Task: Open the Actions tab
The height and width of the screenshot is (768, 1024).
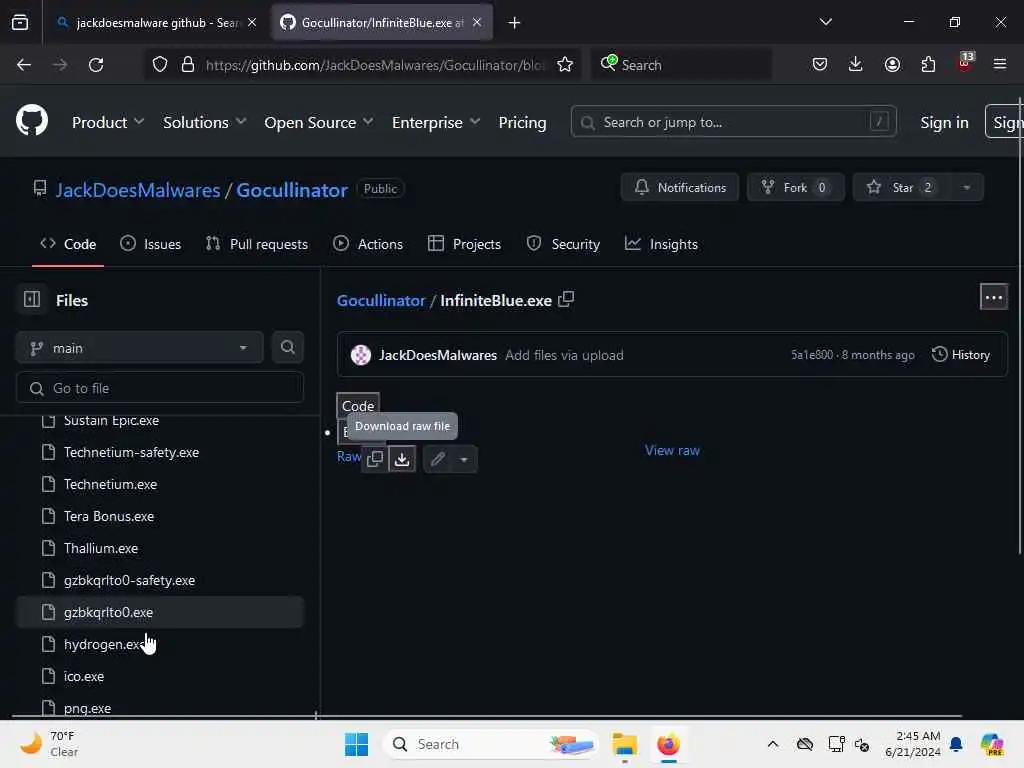Action: pyautogui.click(x=368, y=244)
